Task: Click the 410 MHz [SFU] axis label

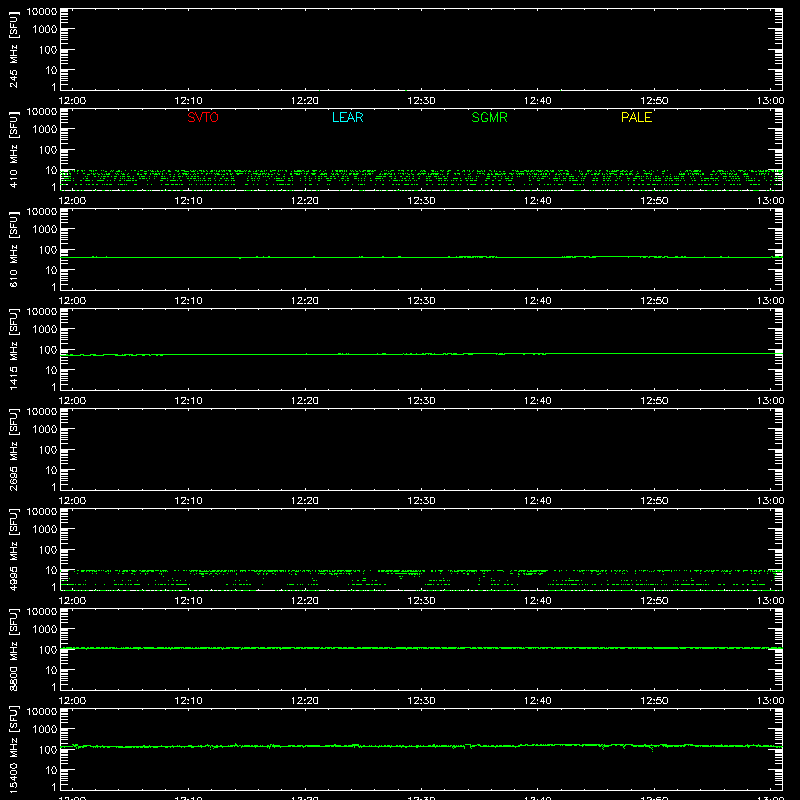Action: pos(13,149)
